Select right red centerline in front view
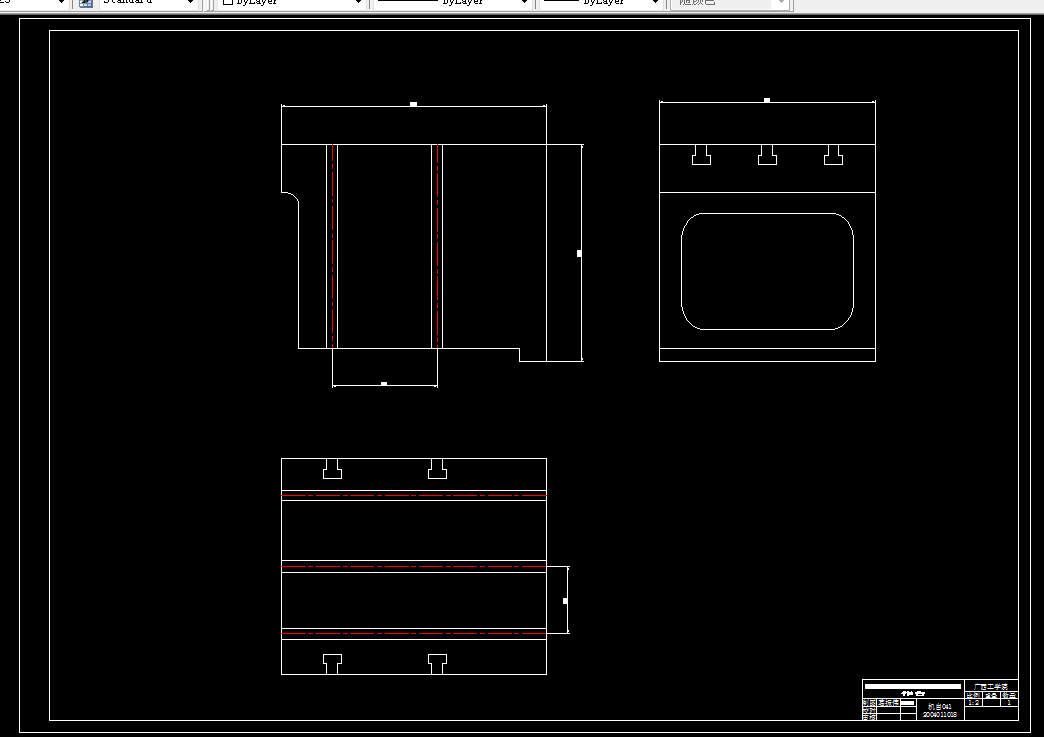The width and height of the screenshot is (1044, 737). [437, 246]
